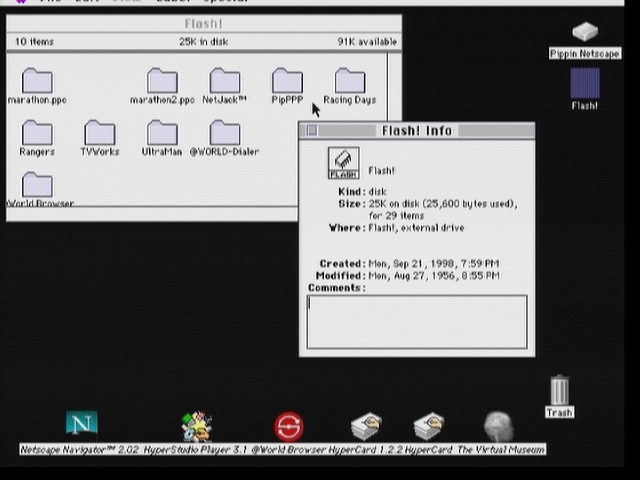Viewport: 640px width, 480px height.
Task: Click the Pippin Netscape desktop label
Action: click(x=585, y=53)
